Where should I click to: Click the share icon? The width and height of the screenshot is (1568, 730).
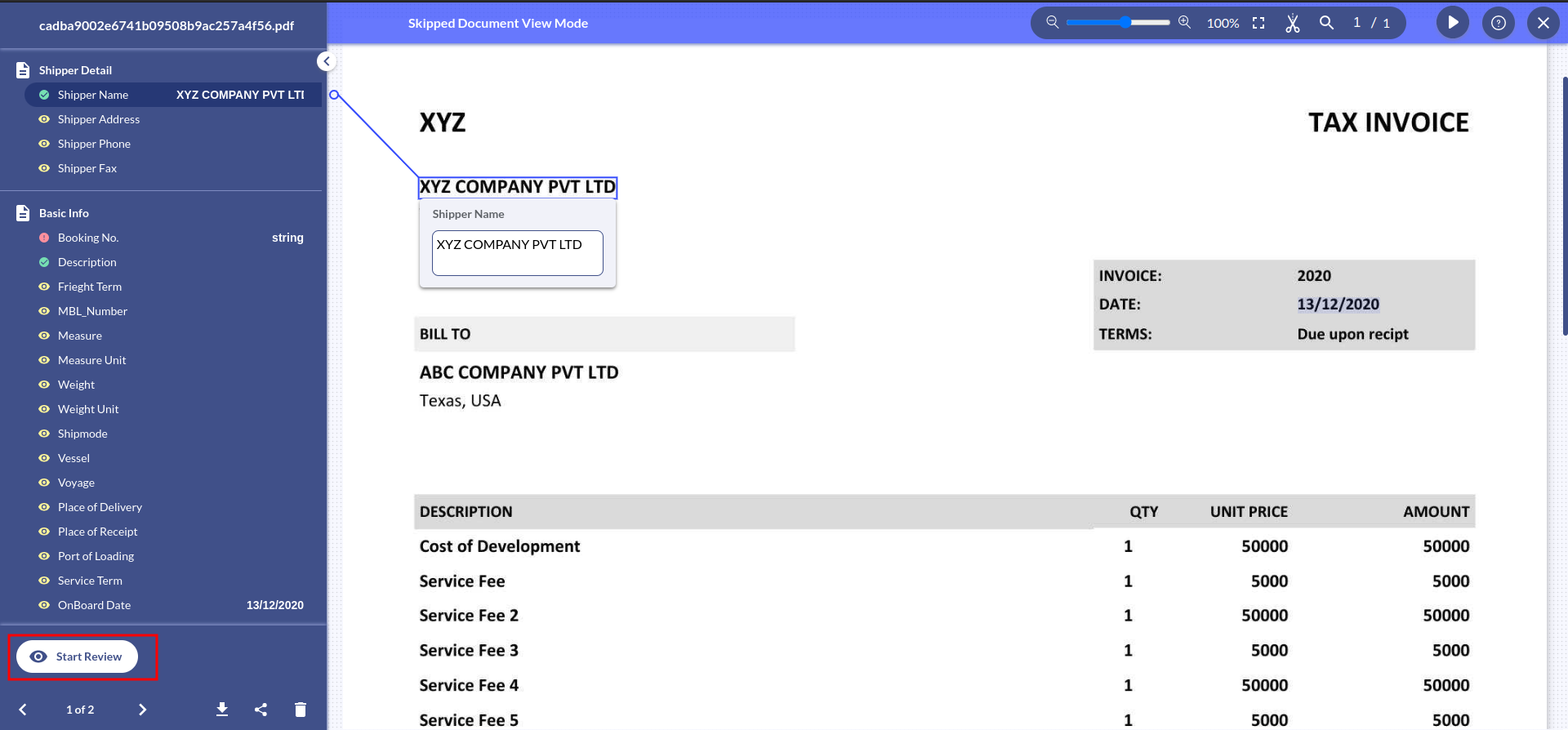pyautogui.click(x=261, y=710)
